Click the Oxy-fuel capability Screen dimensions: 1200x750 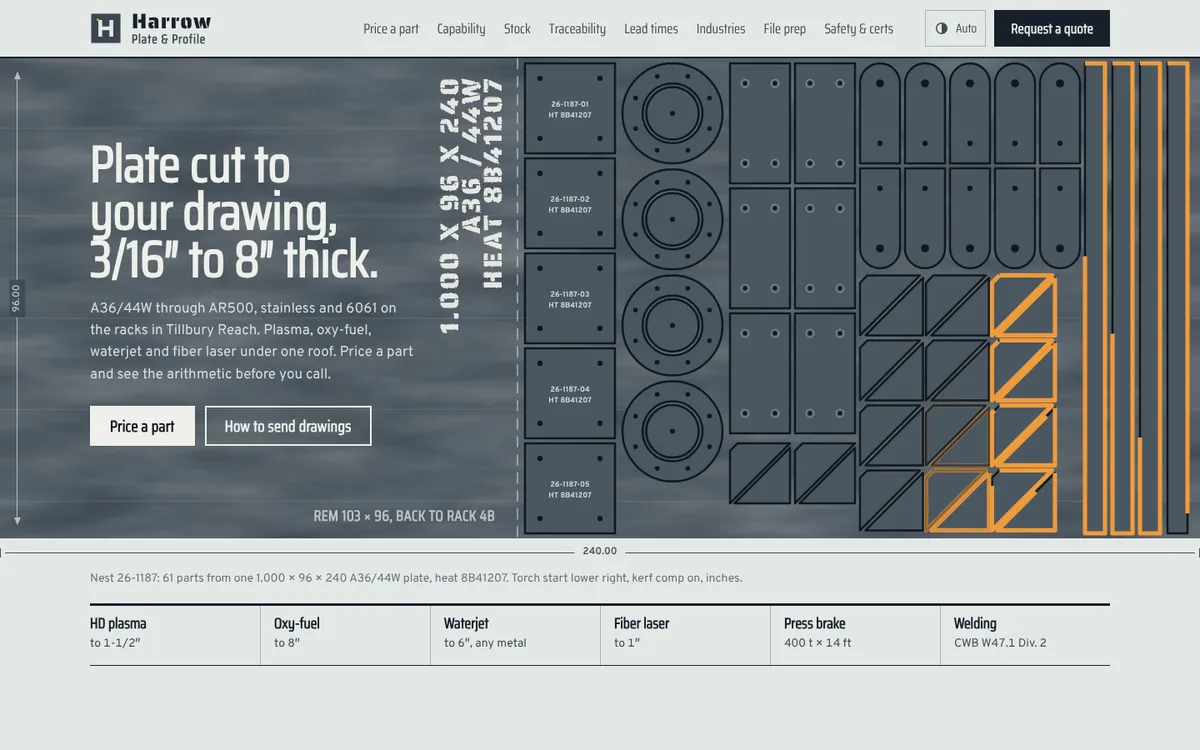[345, 635]
